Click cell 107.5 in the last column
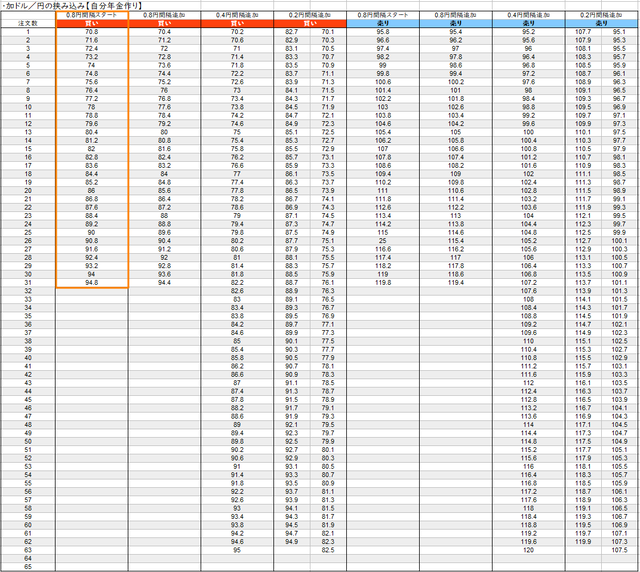 [x=619, y=550]
